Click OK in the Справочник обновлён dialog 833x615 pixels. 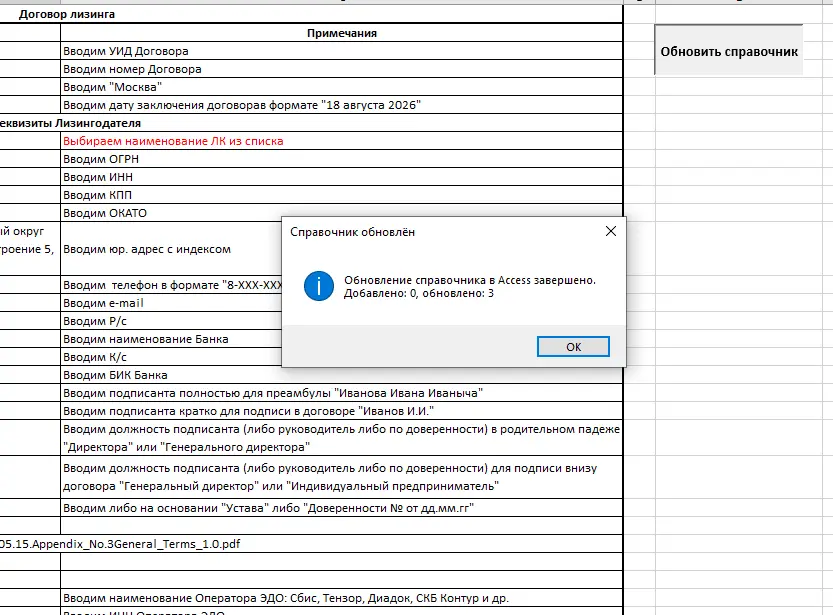point(573,347)
